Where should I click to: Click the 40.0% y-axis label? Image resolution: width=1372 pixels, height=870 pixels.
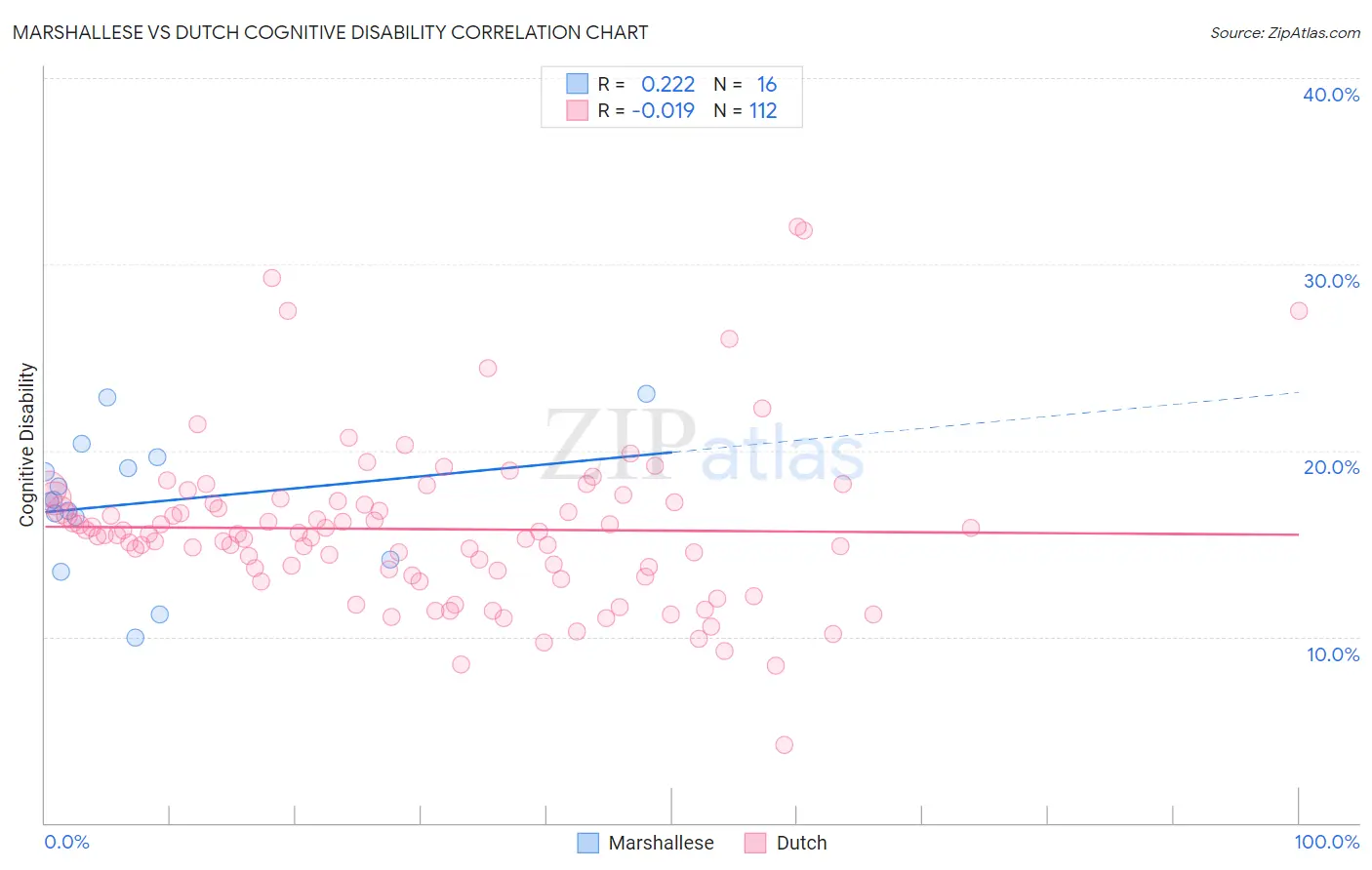point(1331,95)
